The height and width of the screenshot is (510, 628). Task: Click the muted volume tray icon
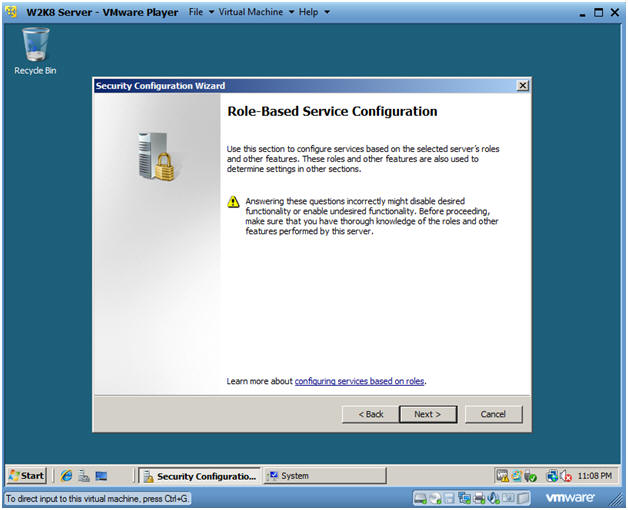pyautogui.click(x=566, y=476)
